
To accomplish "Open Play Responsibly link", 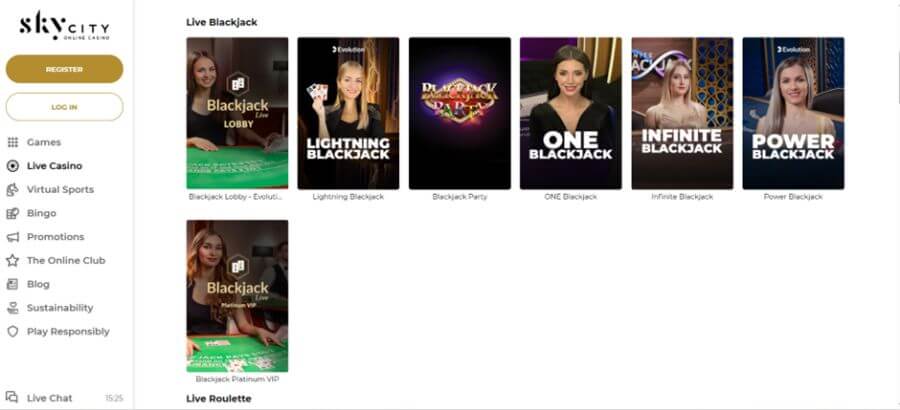I will pyautogui.click(x=68, y=332).
